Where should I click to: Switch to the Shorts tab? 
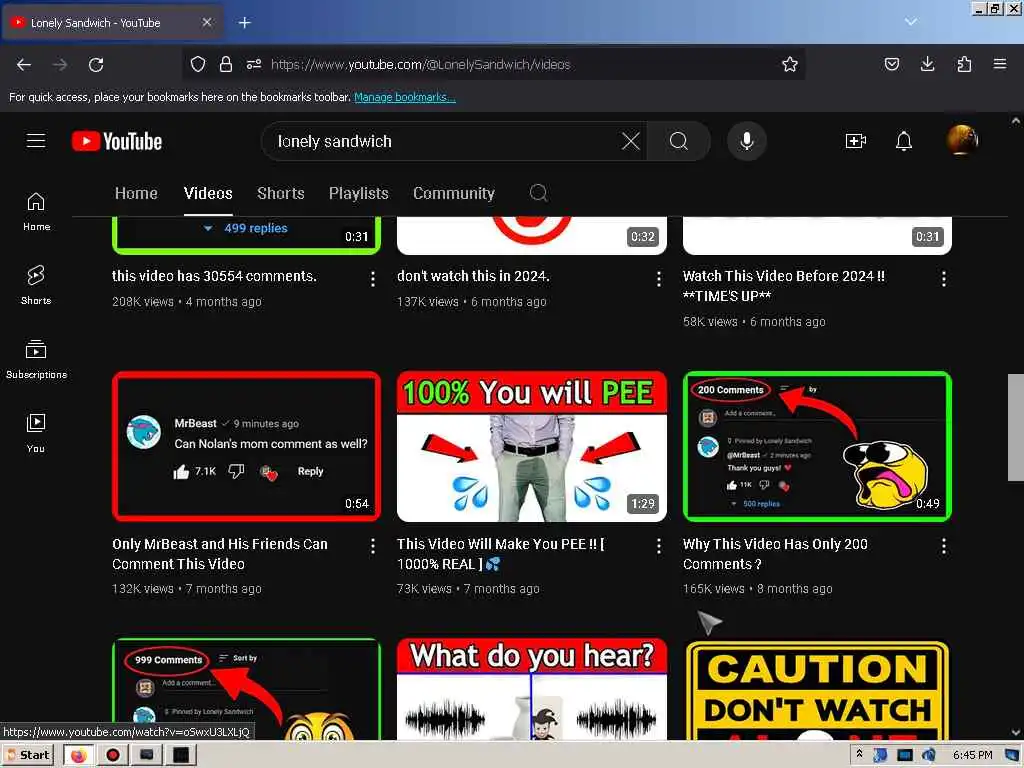[x=281, y=193]
